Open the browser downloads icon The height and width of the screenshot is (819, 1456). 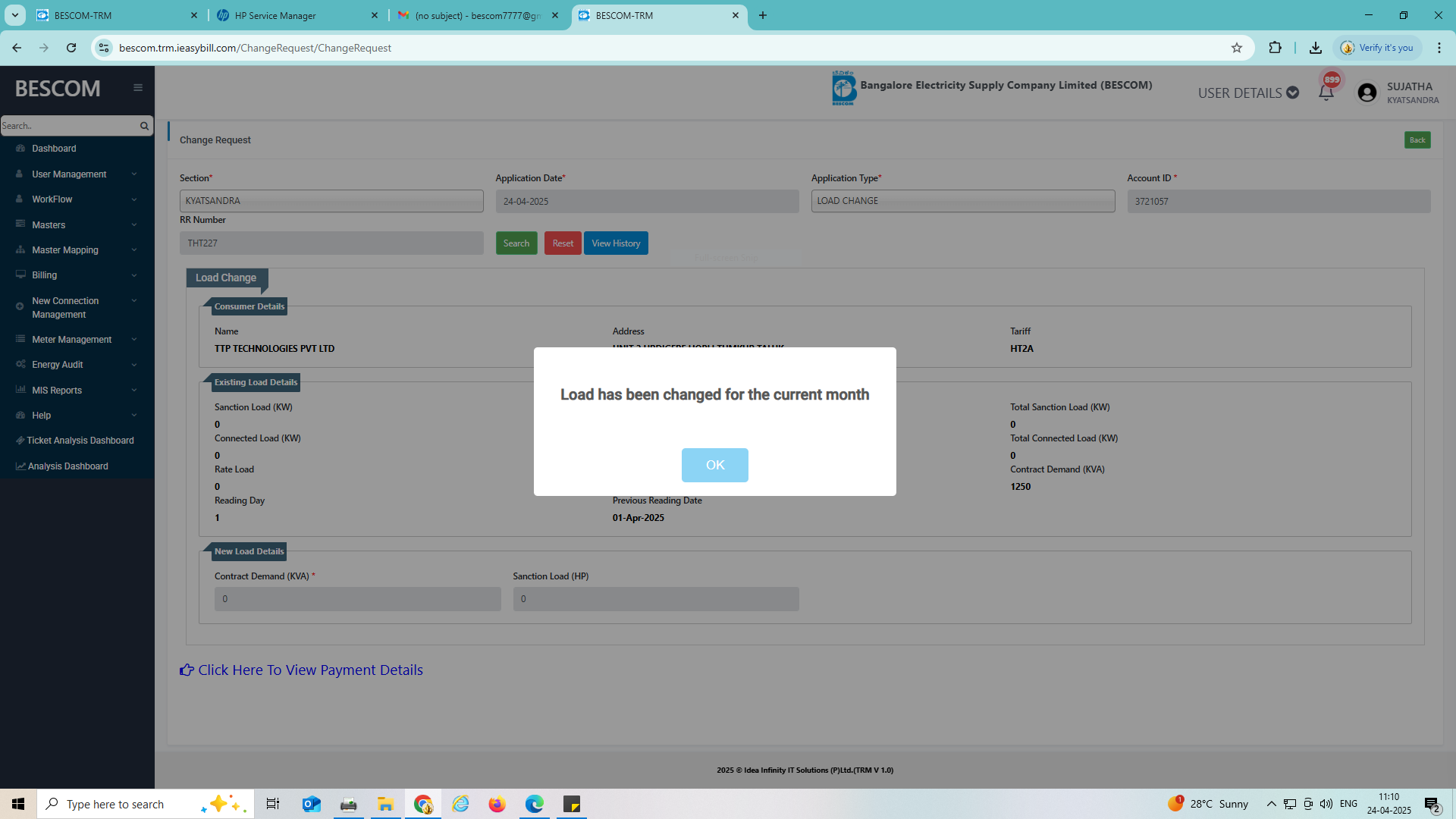pyautogui.click(x=1316, y=48)
